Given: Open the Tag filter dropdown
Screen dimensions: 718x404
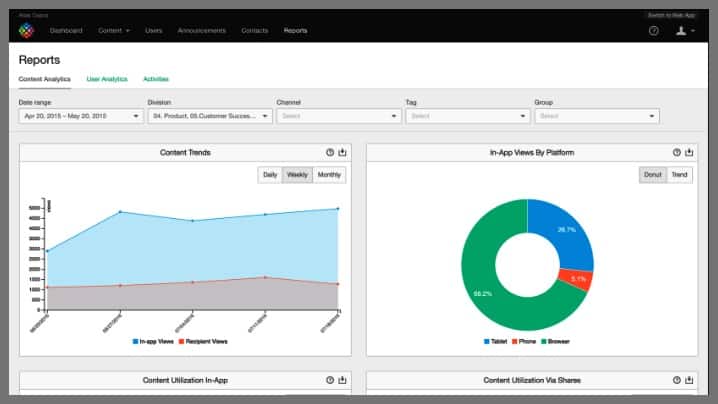Looking at the screenshot, I should tap(467, 116).
